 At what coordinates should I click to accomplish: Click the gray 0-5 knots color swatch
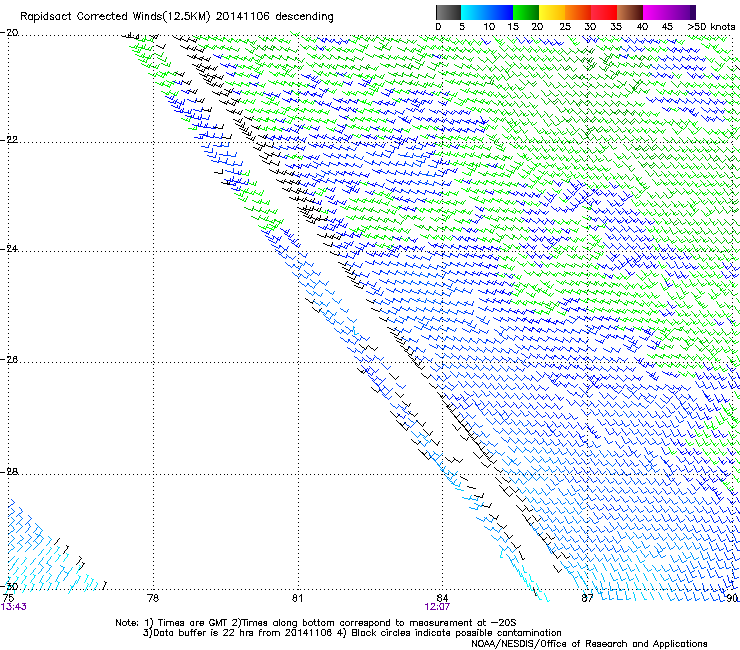click(x=448, y=12)
